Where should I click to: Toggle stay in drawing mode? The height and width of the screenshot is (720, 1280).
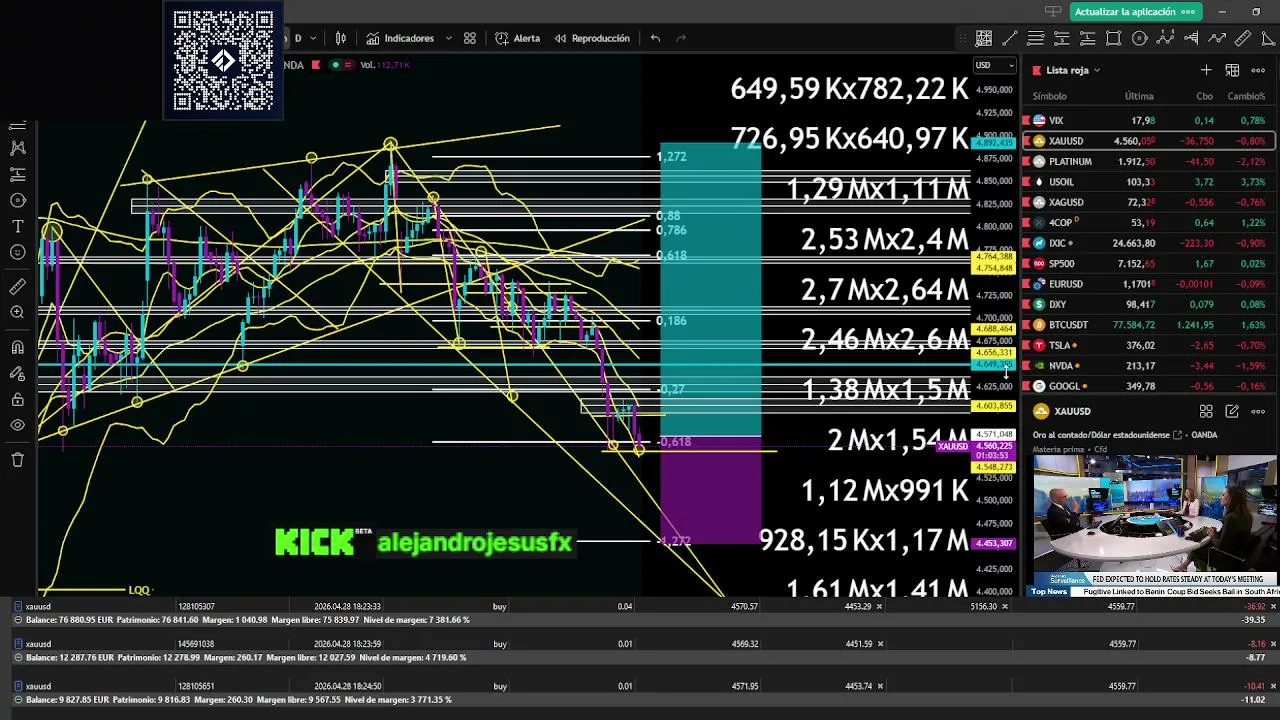[17, 373]
